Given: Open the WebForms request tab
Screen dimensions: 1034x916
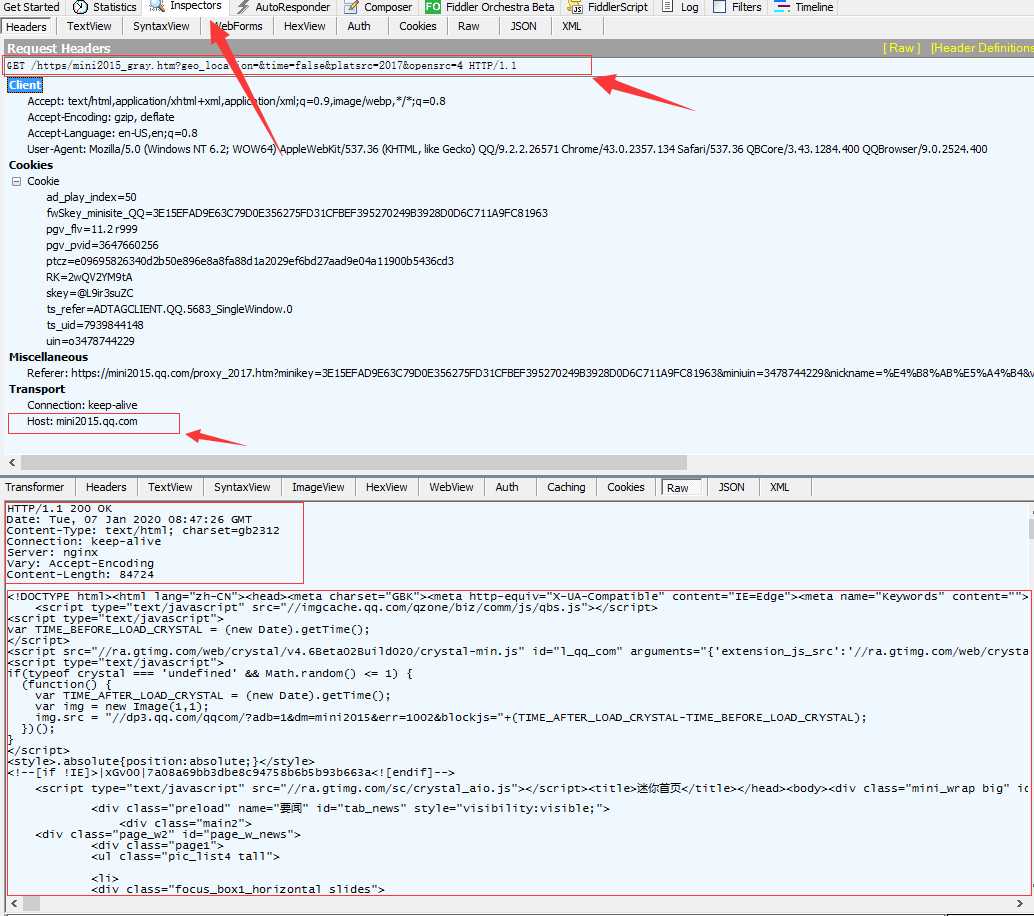Looking at the screenshot, I should click(x=237, y=26).
